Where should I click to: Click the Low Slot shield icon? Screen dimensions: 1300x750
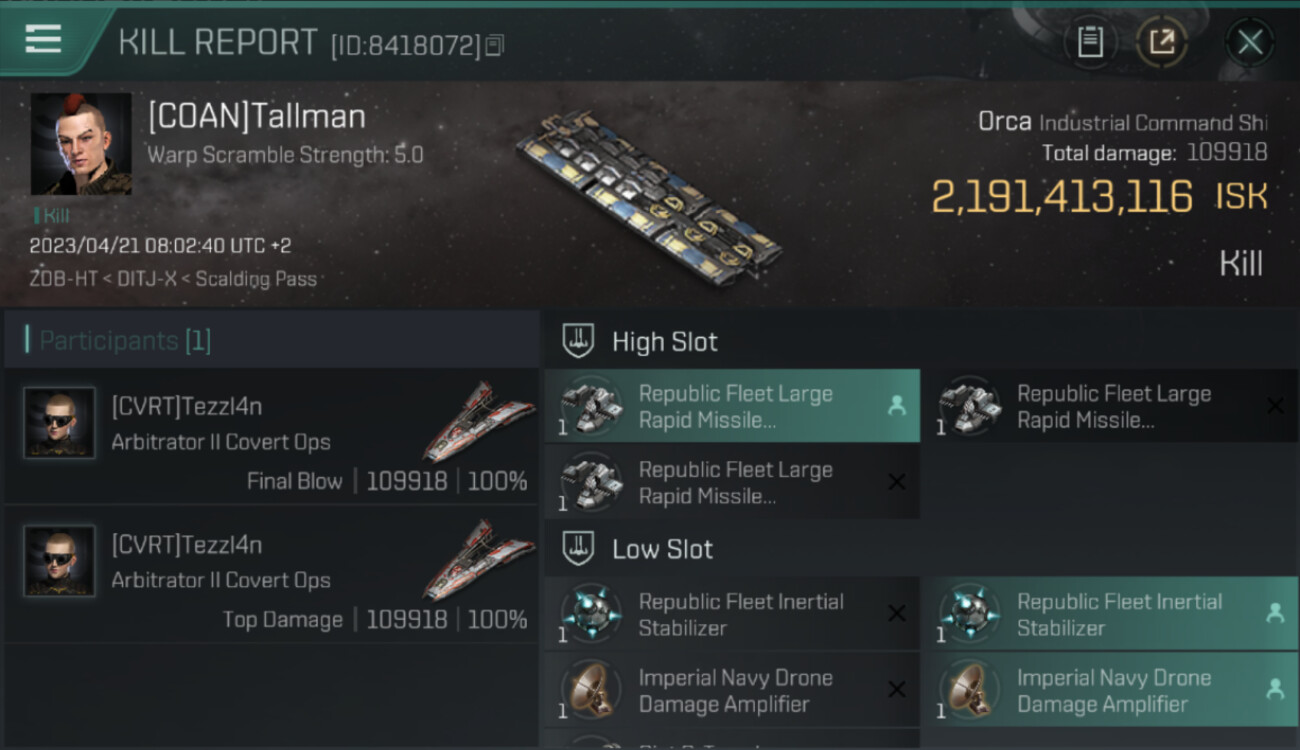tap(580, 548)
